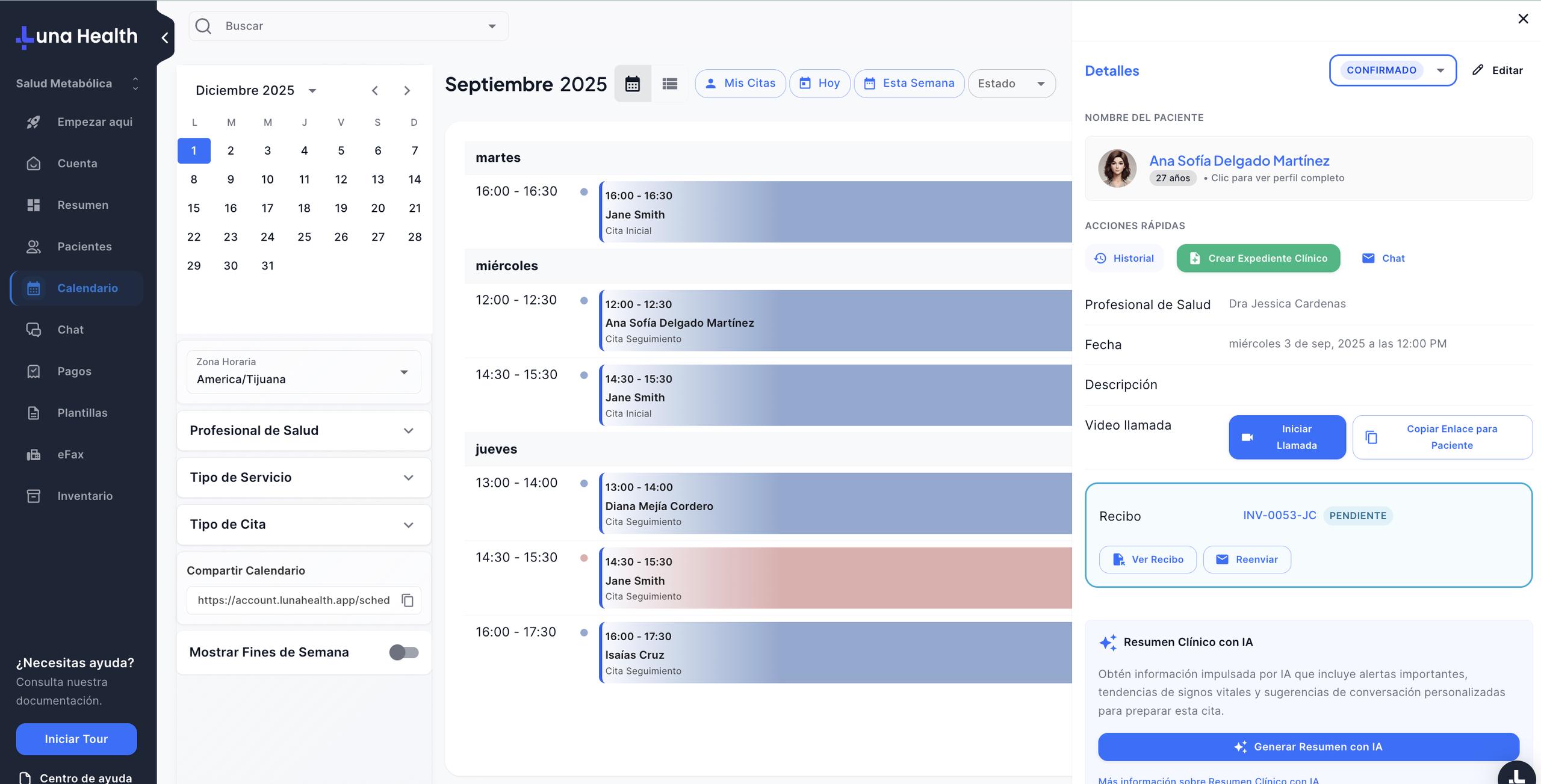Open Inventario from the sidebar
Image resolution: width=1541 pixels, height=784 pixels.
[x=84, y=496]
